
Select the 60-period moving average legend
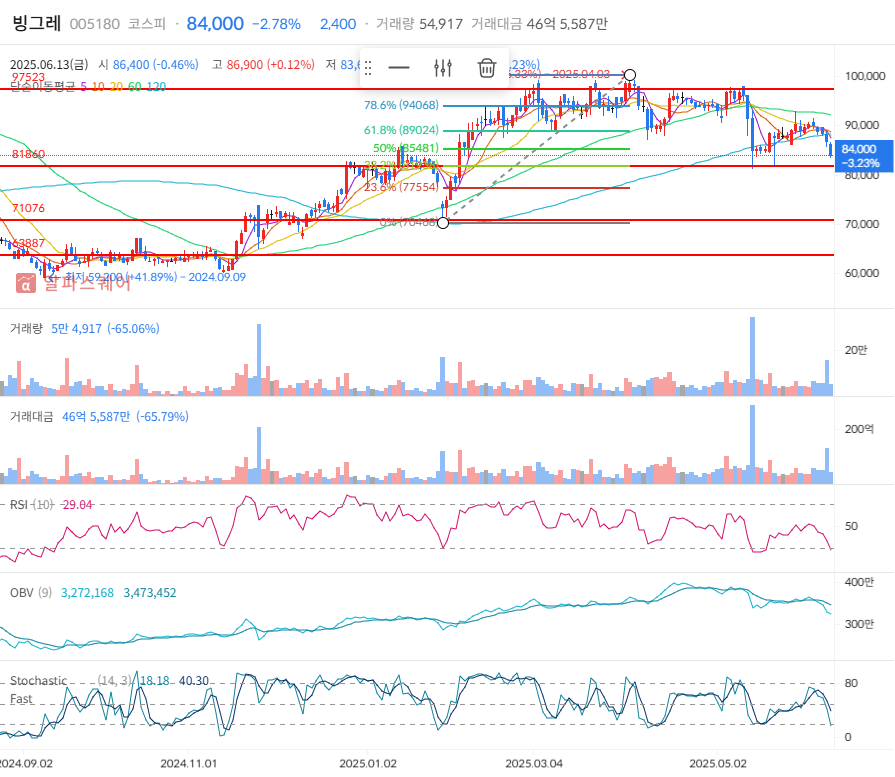click(135, 87)
